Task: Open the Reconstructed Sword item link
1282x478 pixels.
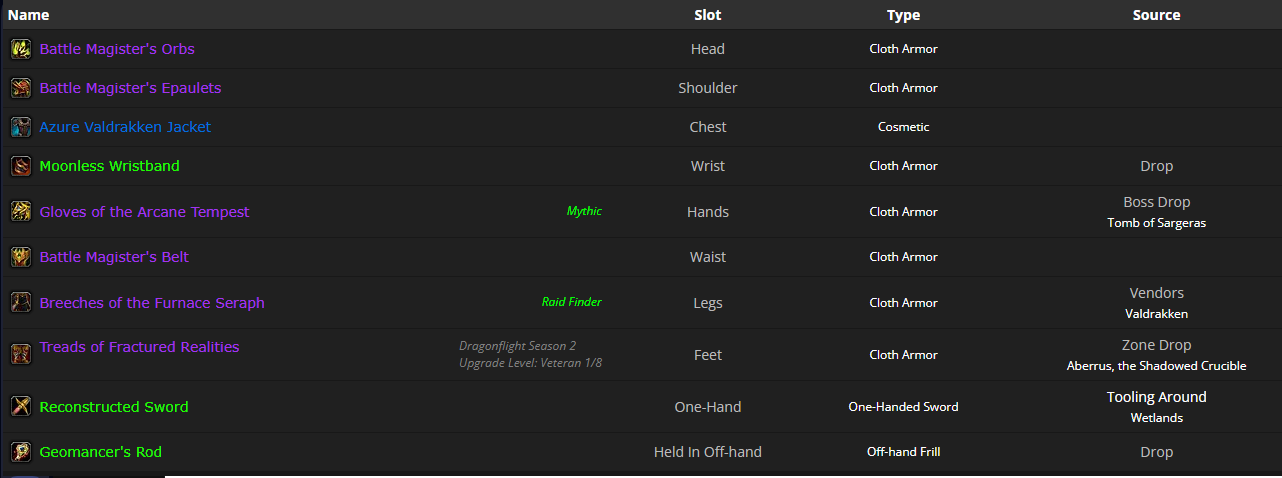Action: point(114,407)
